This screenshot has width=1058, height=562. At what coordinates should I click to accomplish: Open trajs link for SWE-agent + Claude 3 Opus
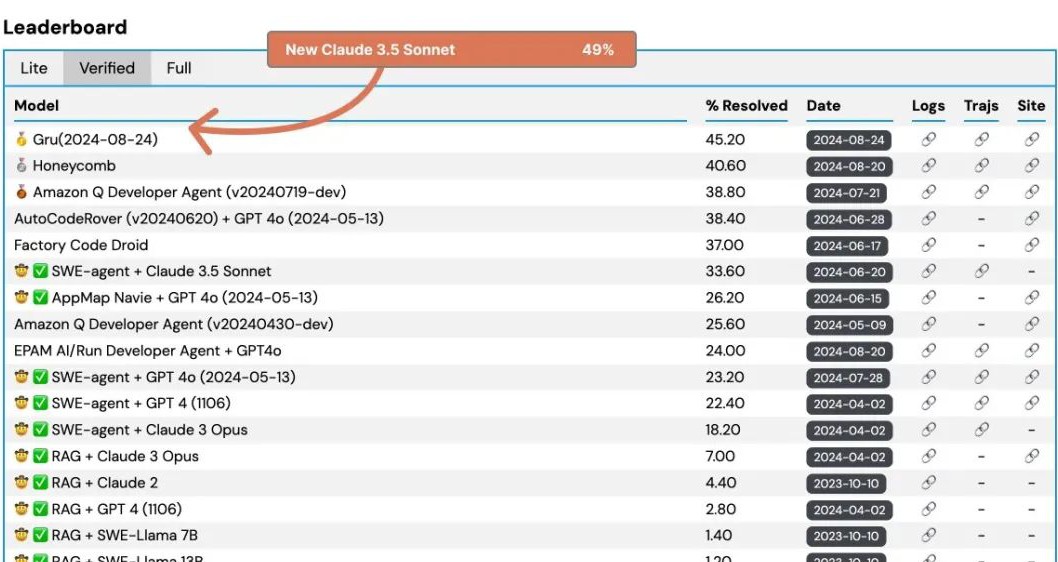[x=982, y=430]
